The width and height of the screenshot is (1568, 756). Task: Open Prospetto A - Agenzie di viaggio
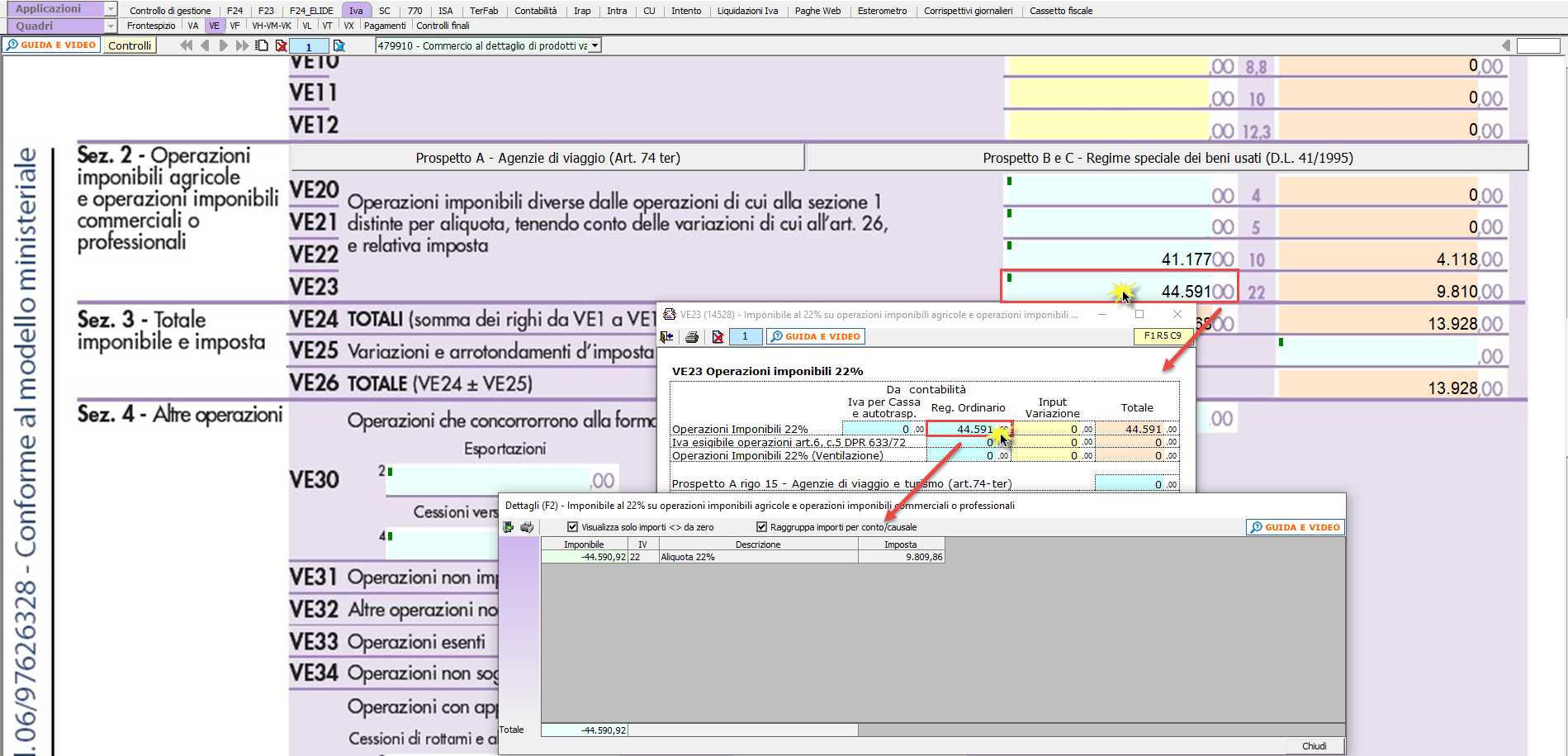click(547, 158)
